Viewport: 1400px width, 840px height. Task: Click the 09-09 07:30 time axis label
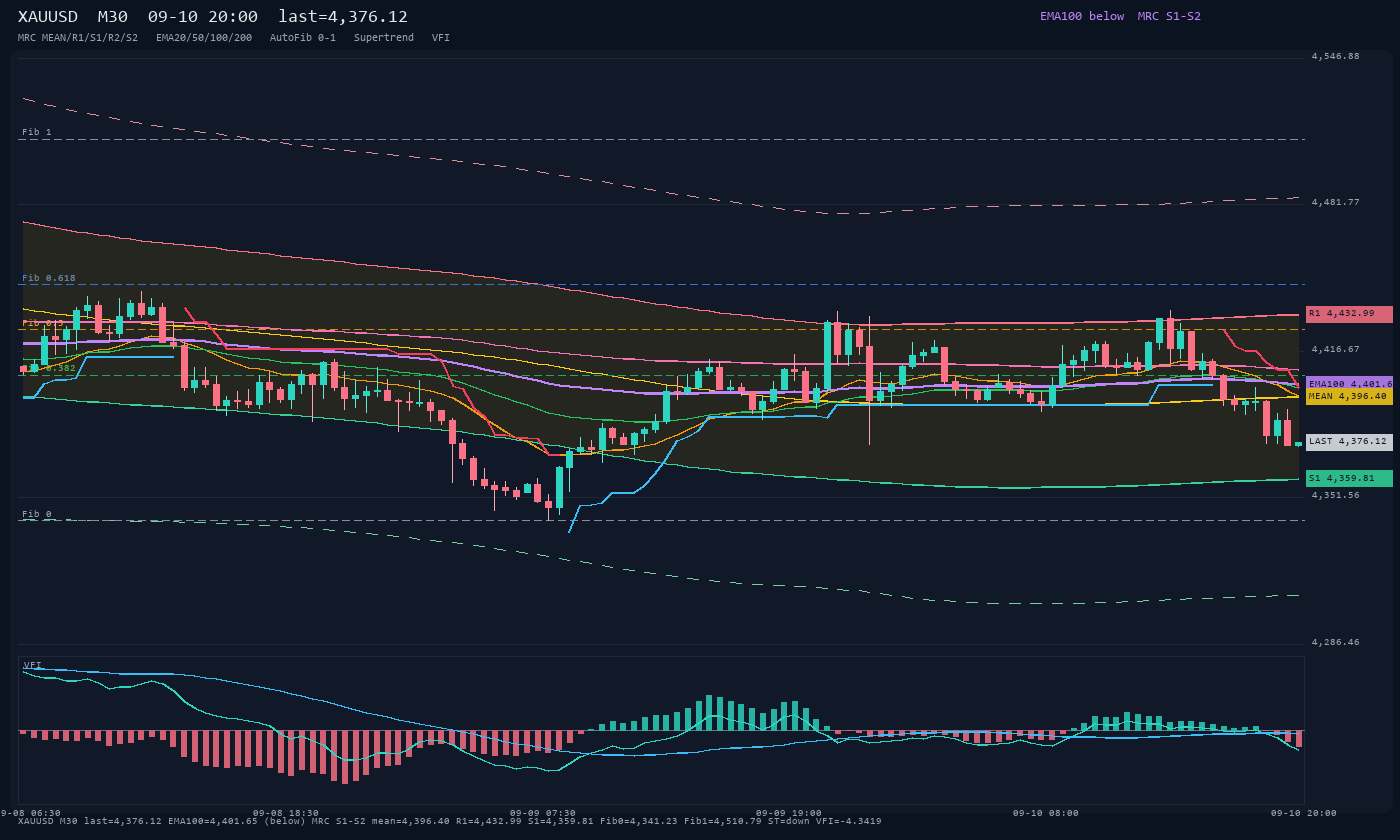(x=543, y=813)
